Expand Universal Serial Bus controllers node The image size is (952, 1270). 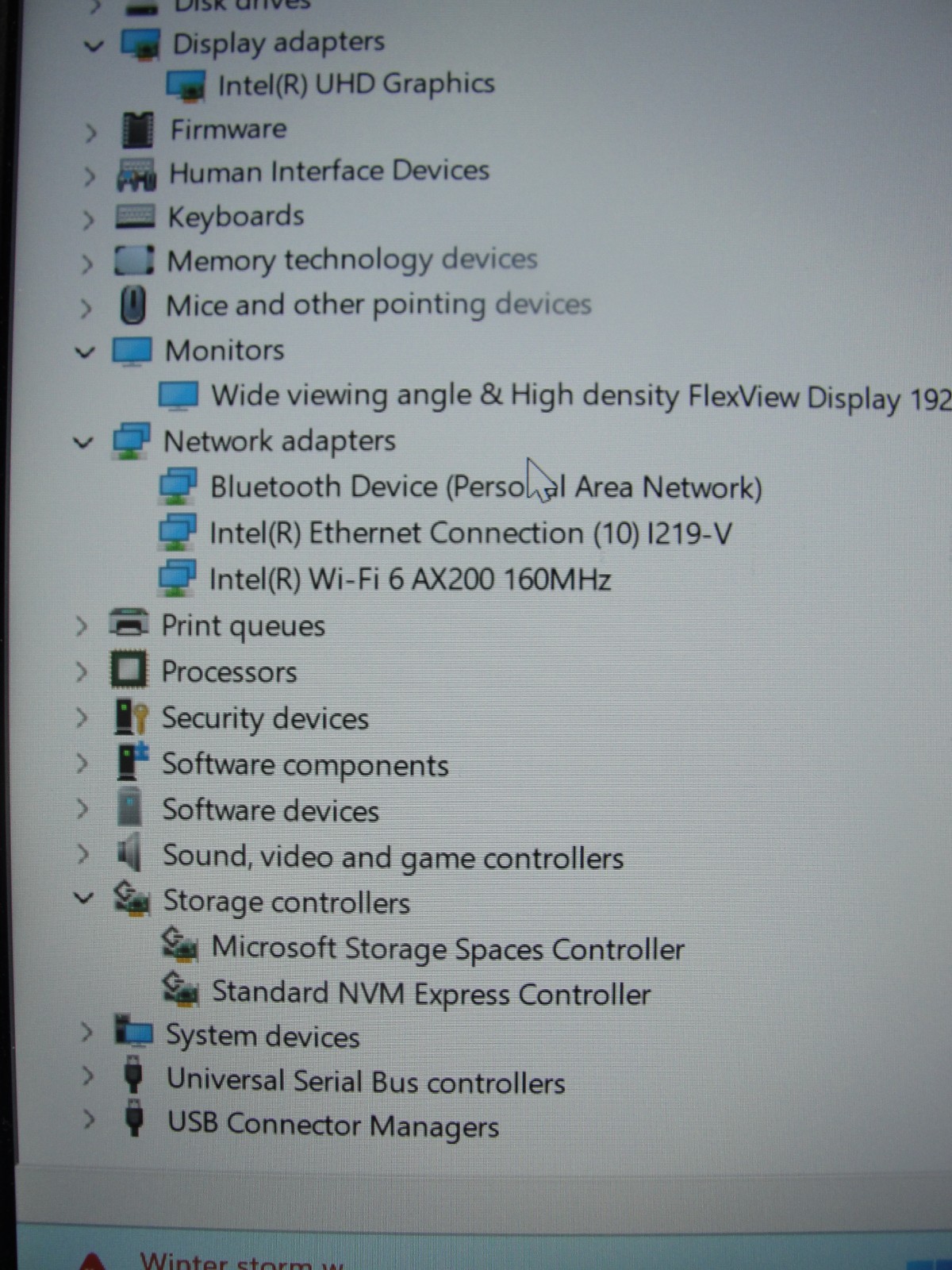coord(88,1076)
